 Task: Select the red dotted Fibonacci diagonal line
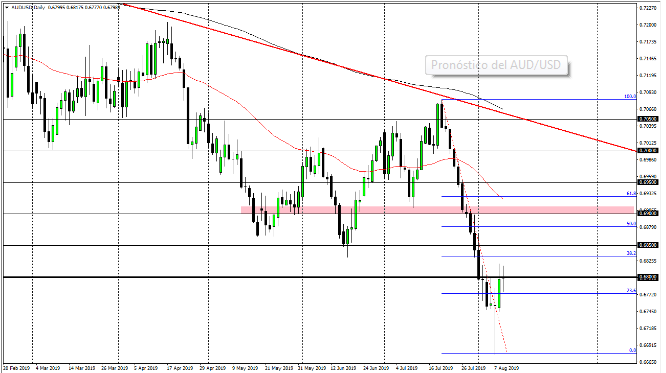point(475,227)
